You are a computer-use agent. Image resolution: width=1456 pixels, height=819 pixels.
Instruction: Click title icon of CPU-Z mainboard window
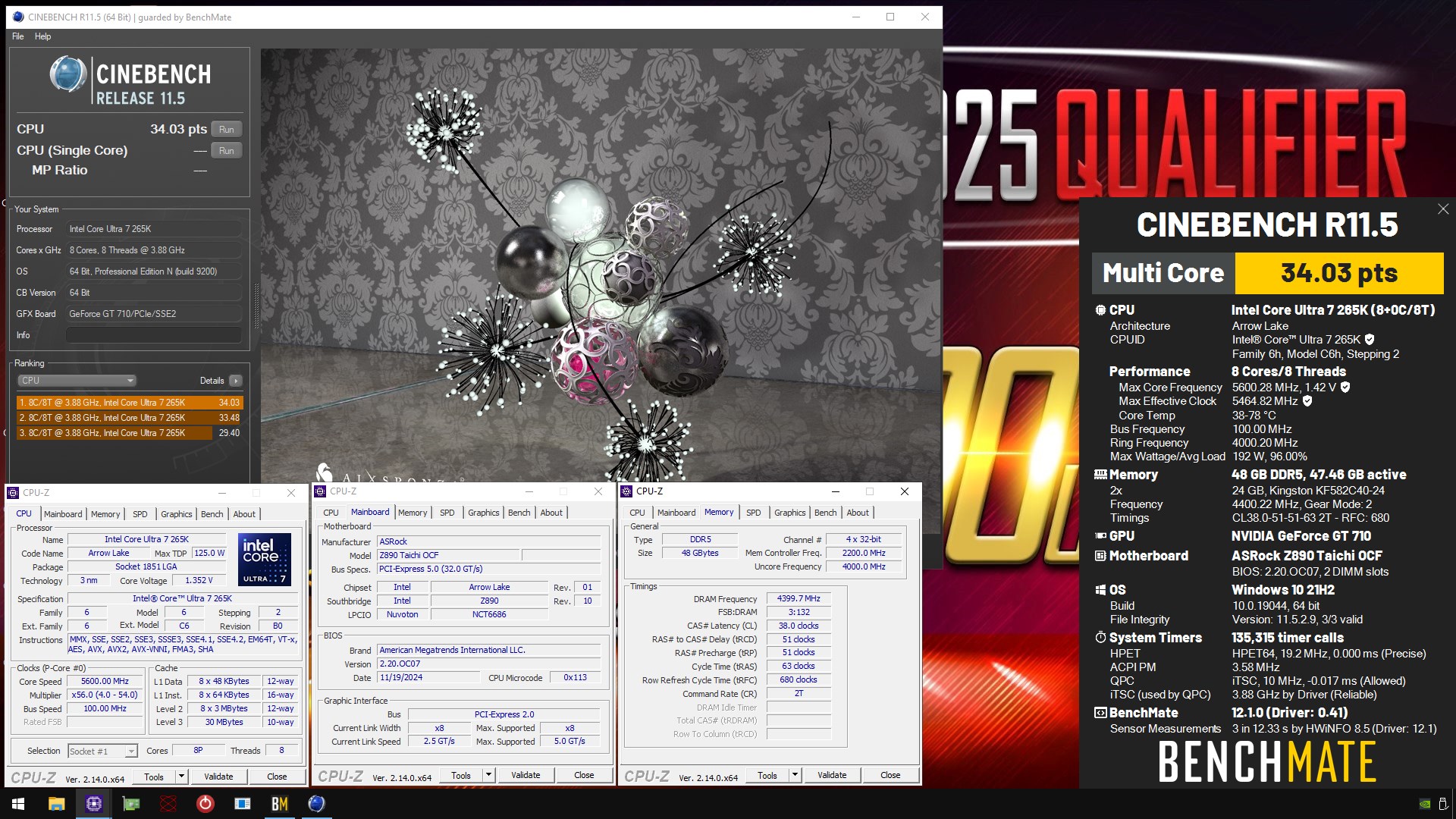pos(320,491)
